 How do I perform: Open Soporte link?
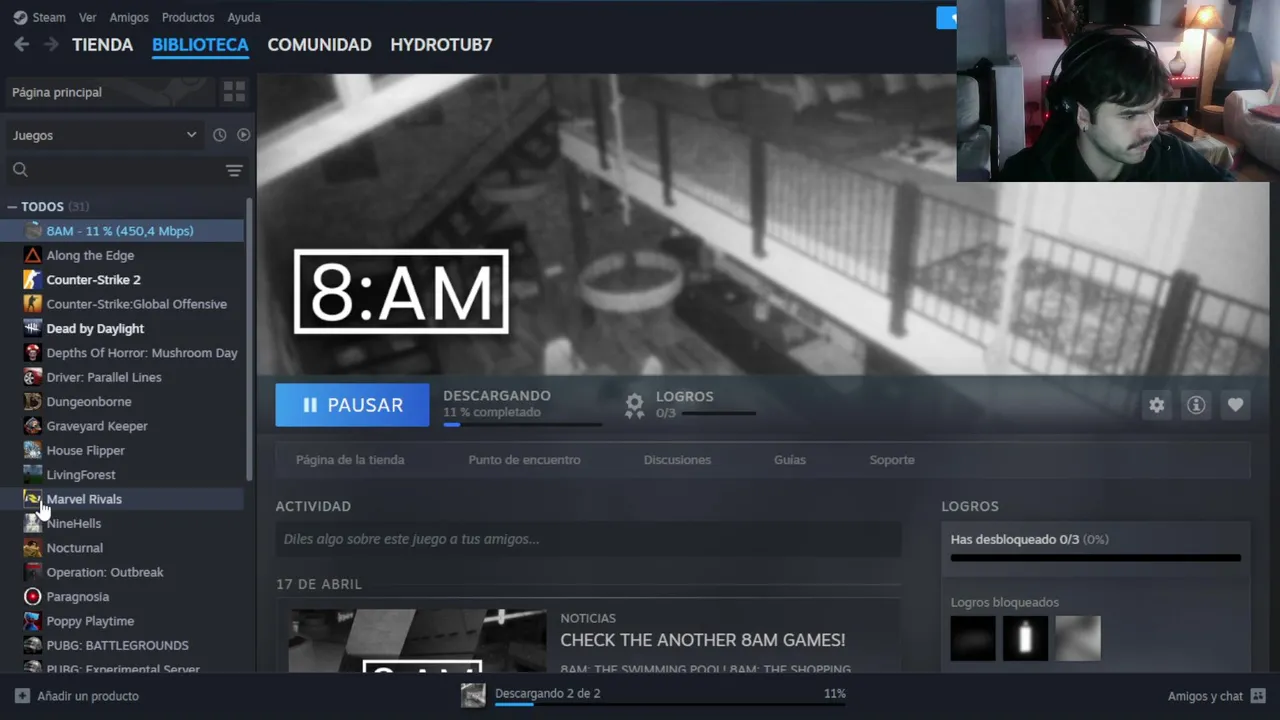pyautogui.click(x=892, y=460)
